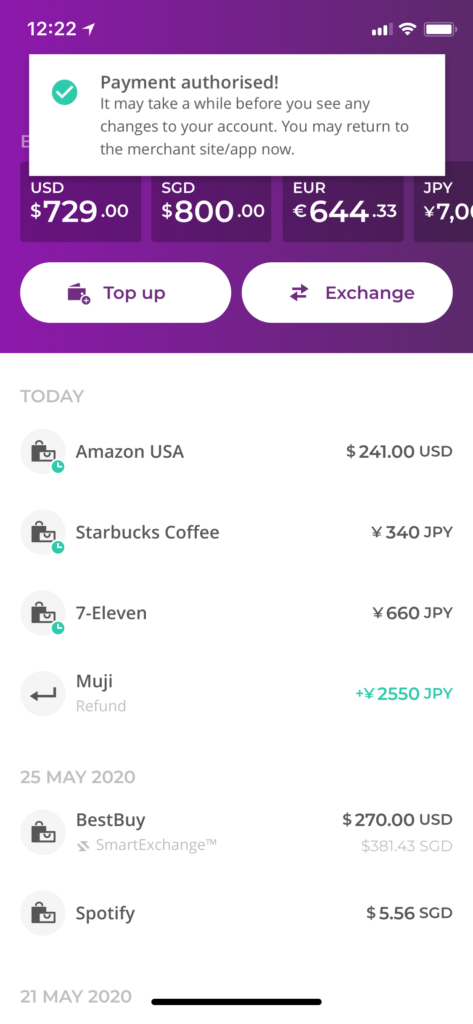Tap the Wi-Fi icon in the status bar
The height and width of the screenshot is (1024, 473).
[408, 29]
